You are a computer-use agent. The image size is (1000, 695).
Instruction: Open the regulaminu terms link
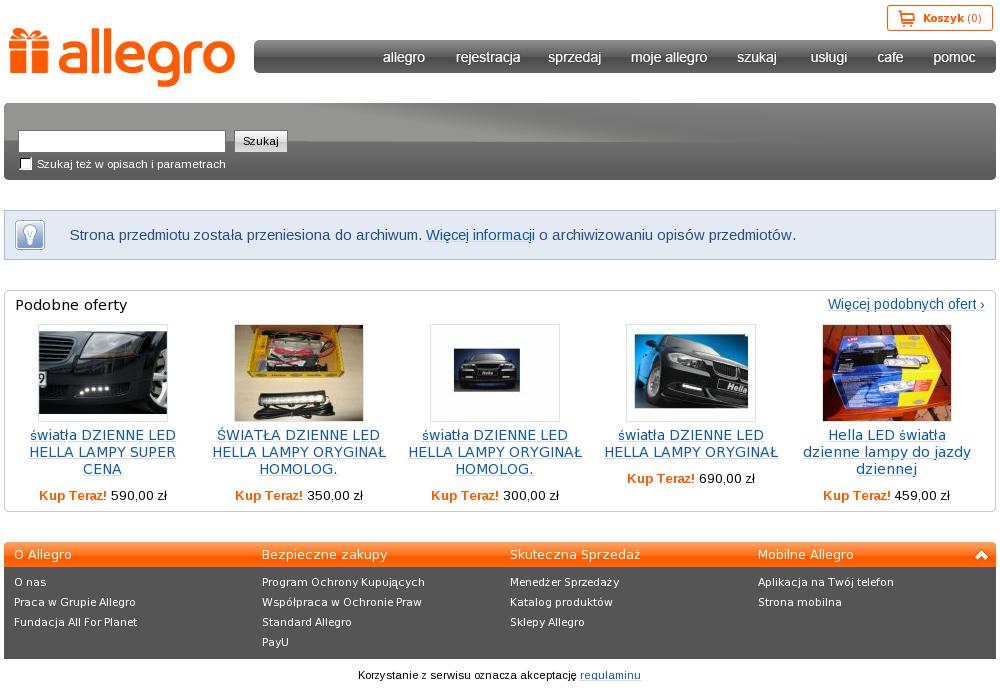(610, 675)
